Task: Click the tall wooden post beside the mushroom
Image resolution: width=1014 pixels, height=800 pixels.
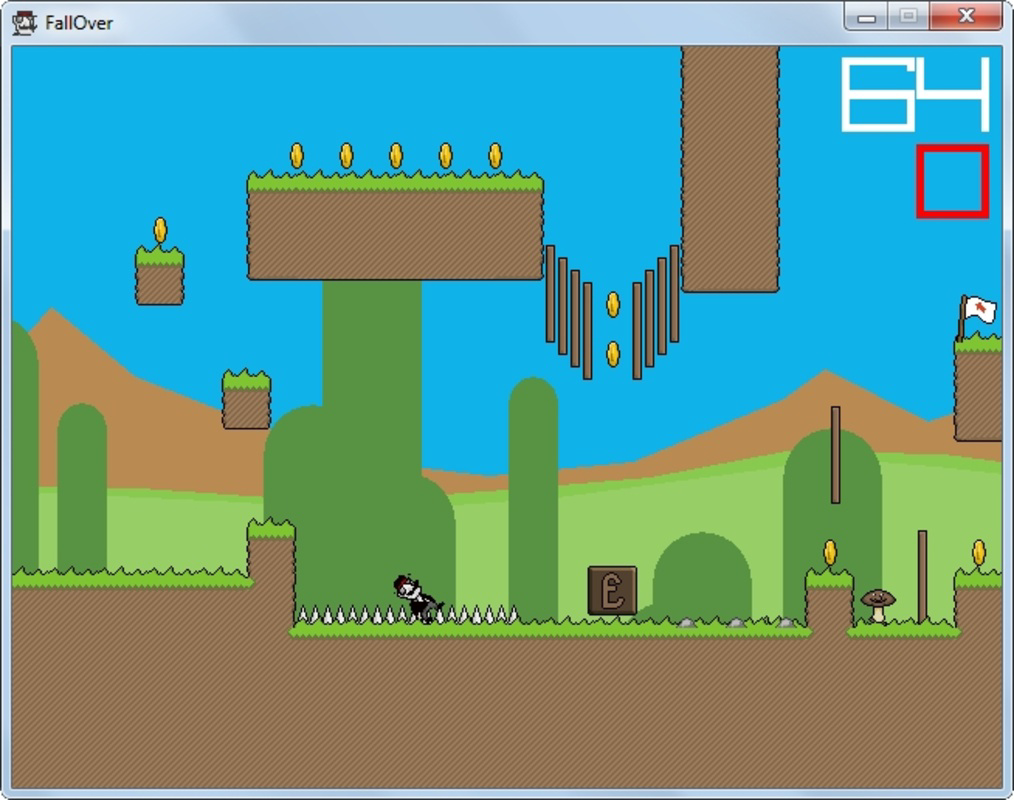Action: tap(922, 577)
